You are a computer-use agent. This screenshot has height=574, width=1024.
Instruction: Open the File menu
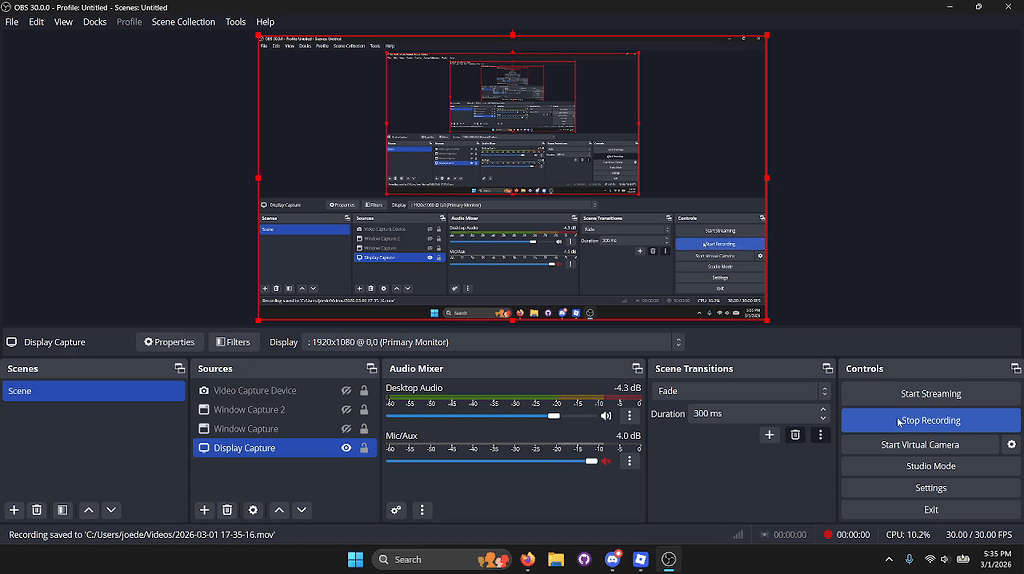[12, 22]
